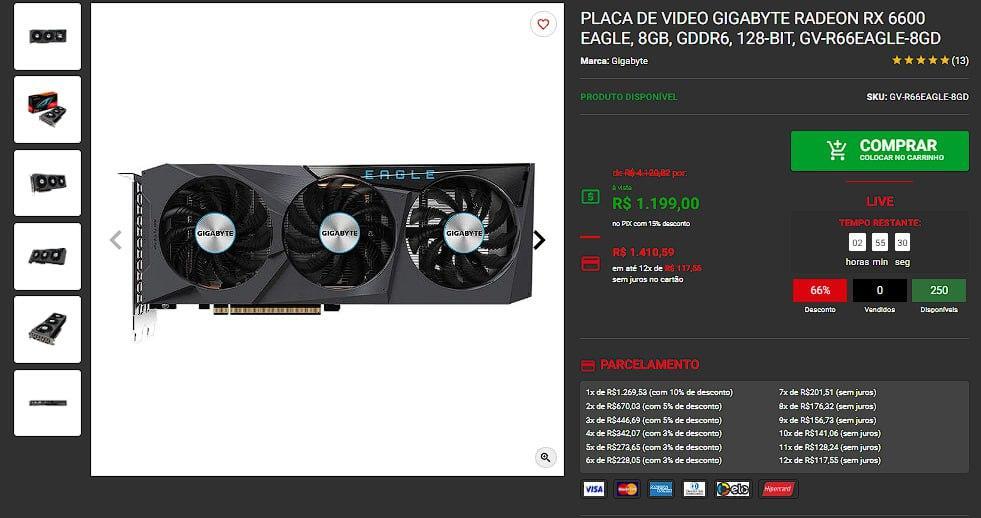Click the Gigabyte brand link
Image resolution: width=981 pixels, height=518 pixels.
pos(629,61)
